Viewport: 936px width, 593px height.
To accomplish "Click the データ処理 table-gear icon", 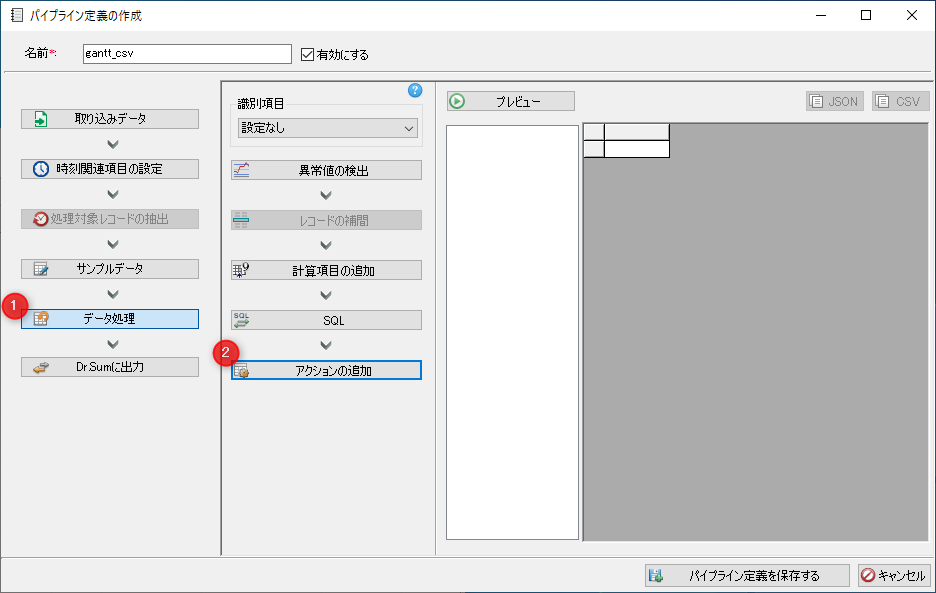I will point(41,319).
